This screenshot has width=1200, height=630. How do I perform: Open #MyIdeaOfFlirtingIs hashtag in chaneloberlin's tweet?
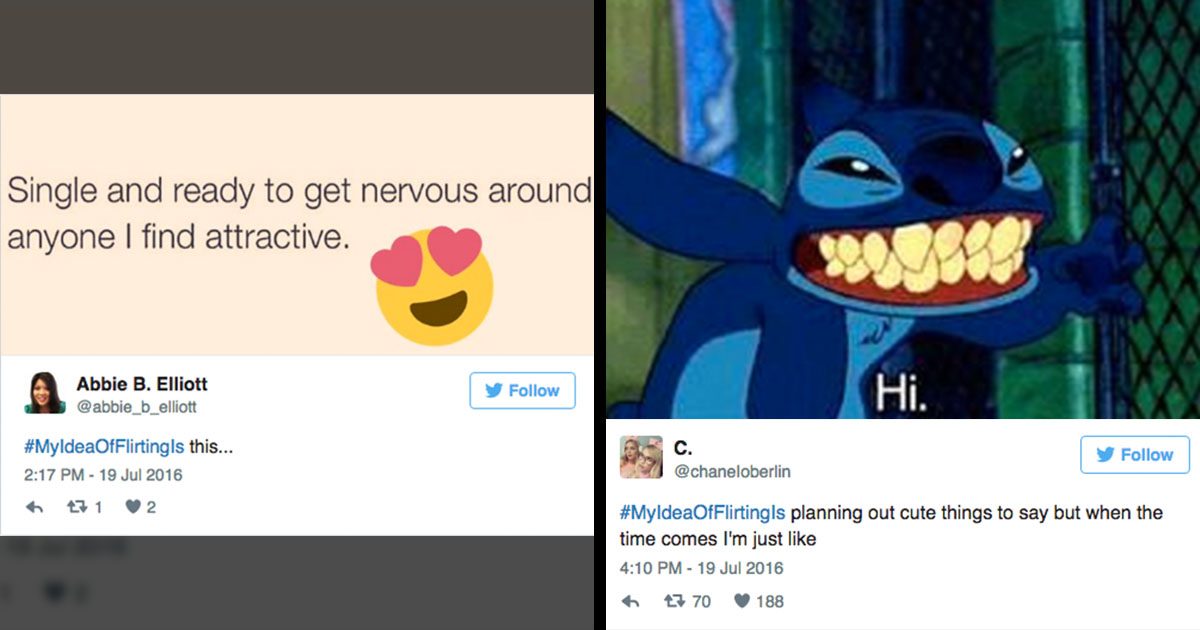tap(703, 513)
